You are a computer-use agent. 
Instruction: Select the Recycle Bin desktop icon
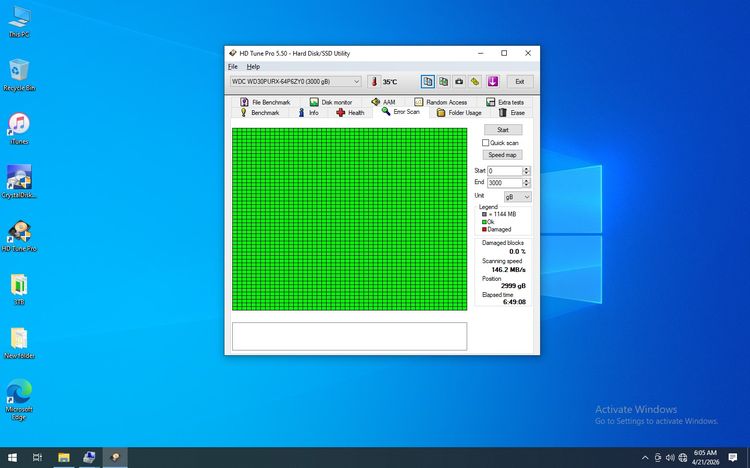[x=19, y=75]
